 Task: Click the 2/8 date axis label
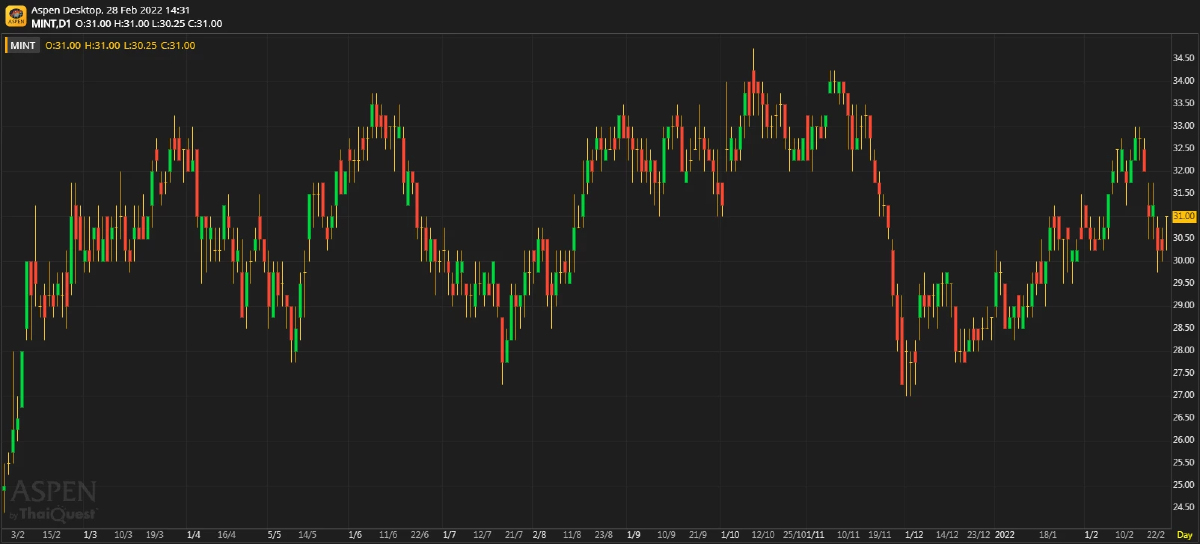click(x=540, y=535)
